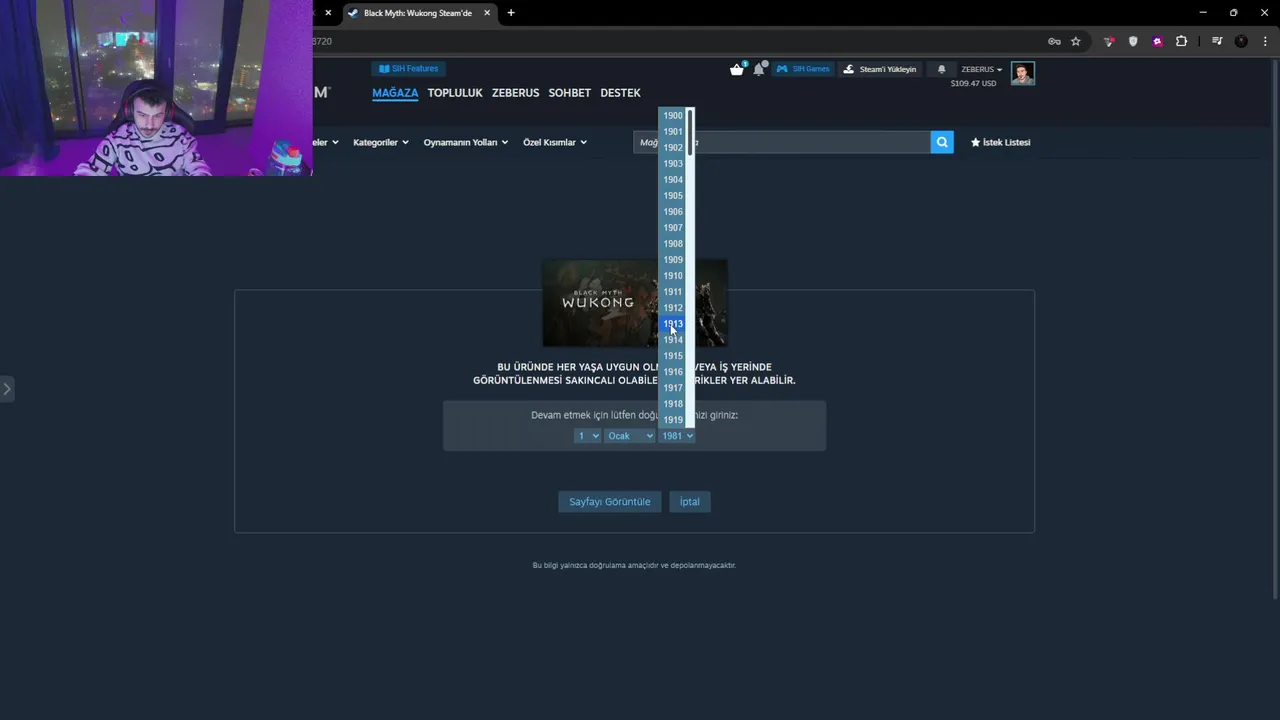Open the DESTEK support menu
This screenshot has width=1280, height=720.
(x=620, y=93)
